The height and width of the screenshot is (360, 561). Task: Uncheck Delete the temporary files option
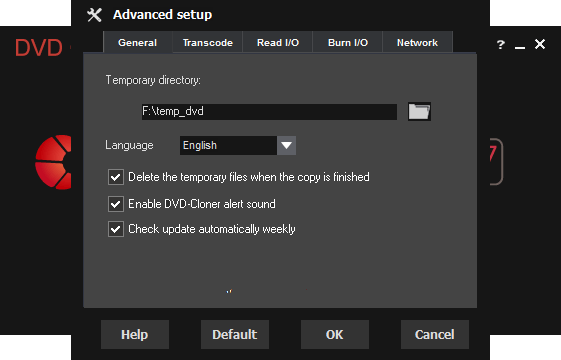pos(116,177)
